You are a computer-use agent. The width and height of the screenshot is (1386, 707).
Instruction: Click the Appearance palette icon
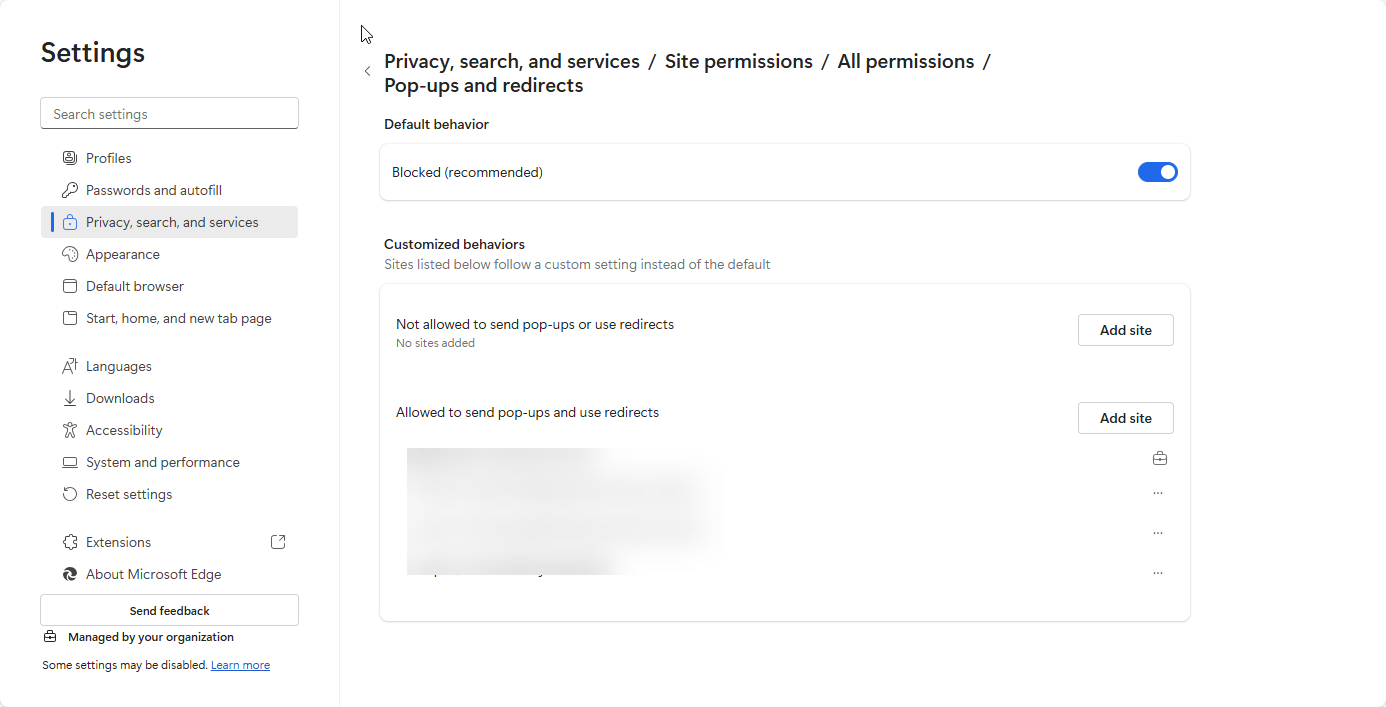coord(70,254)
